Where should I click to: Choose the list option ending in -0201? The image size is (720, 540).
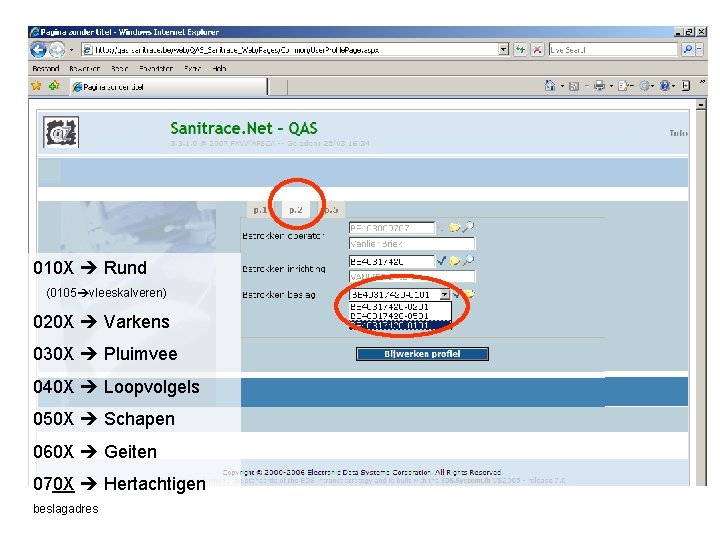(400, 306)
